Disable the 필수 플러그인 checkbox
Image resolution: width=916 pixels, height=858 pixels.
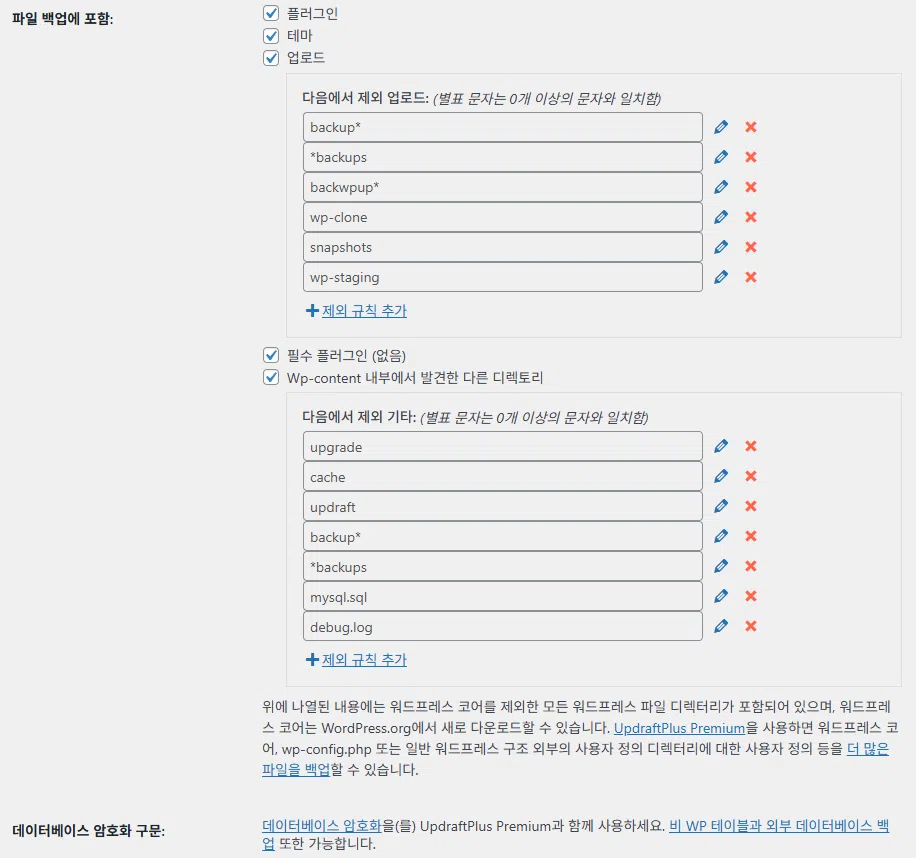coord(270,355)
